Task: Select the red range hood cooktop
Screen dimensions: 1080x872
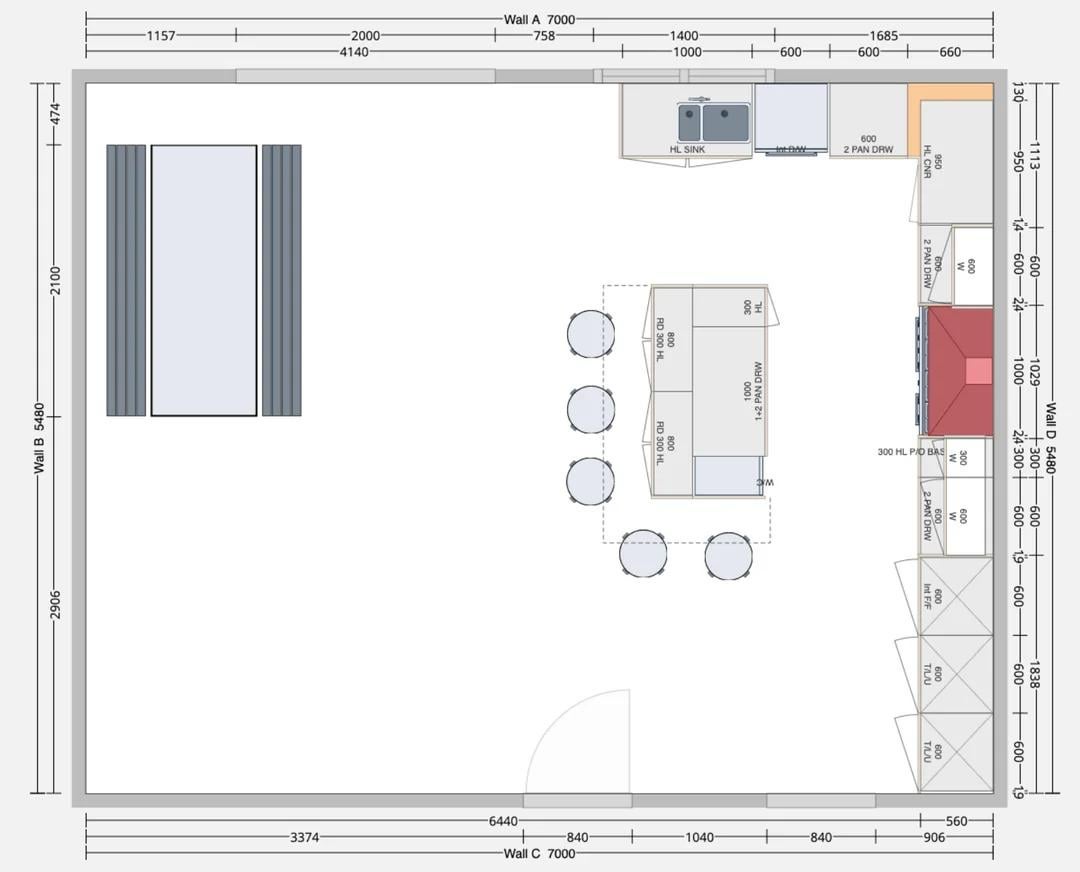Action: click(x=959, y=372)
